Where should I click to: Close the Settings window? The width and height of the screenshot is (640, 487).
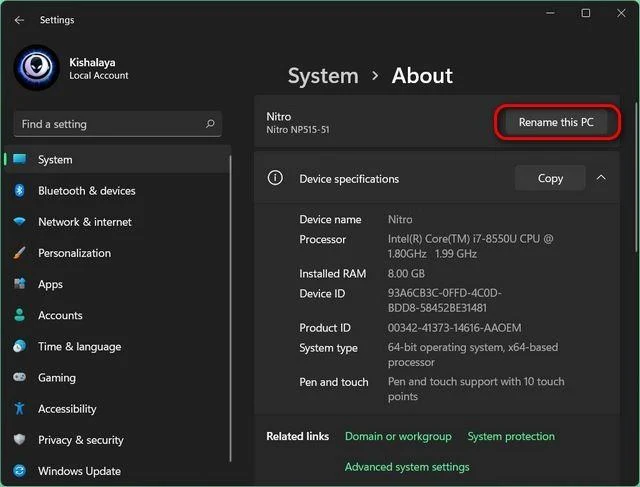[x=621, y=13]
